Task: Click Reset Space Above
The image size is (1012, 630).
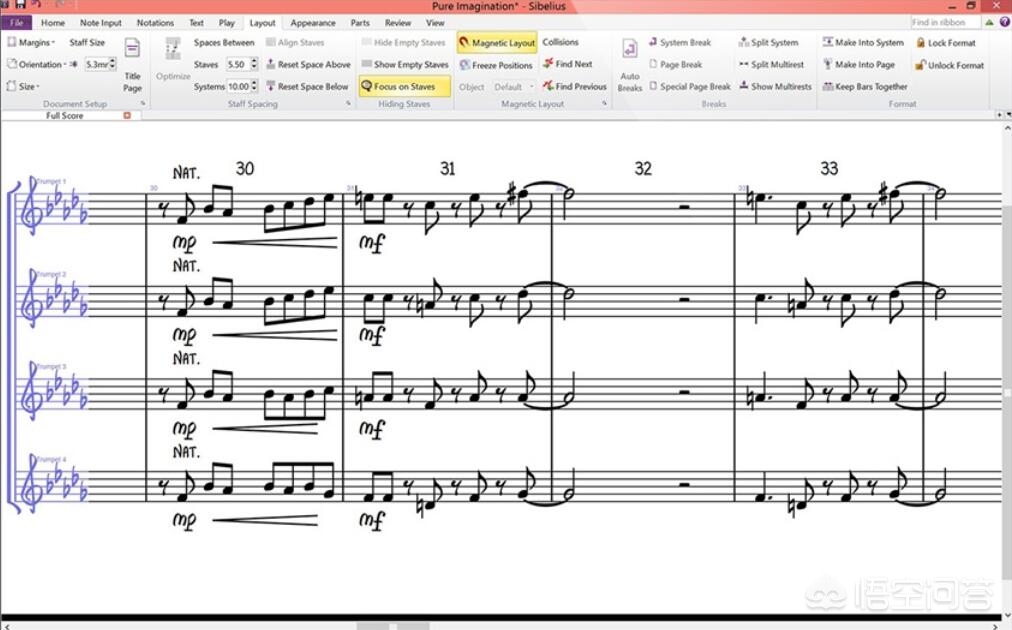Action: coord(309,65)
